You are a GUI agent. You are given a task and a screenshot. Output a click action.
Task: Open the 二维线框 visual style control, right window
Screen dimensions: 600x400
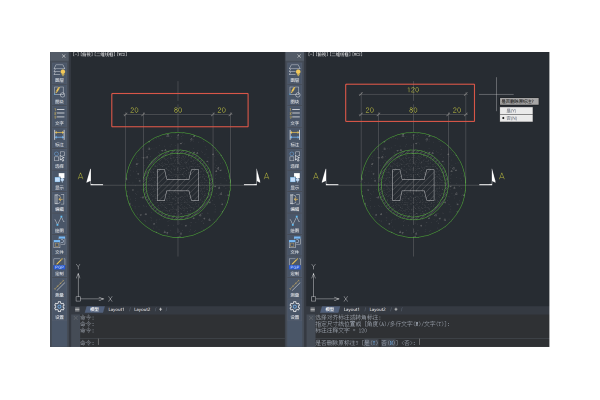point(338,54)
